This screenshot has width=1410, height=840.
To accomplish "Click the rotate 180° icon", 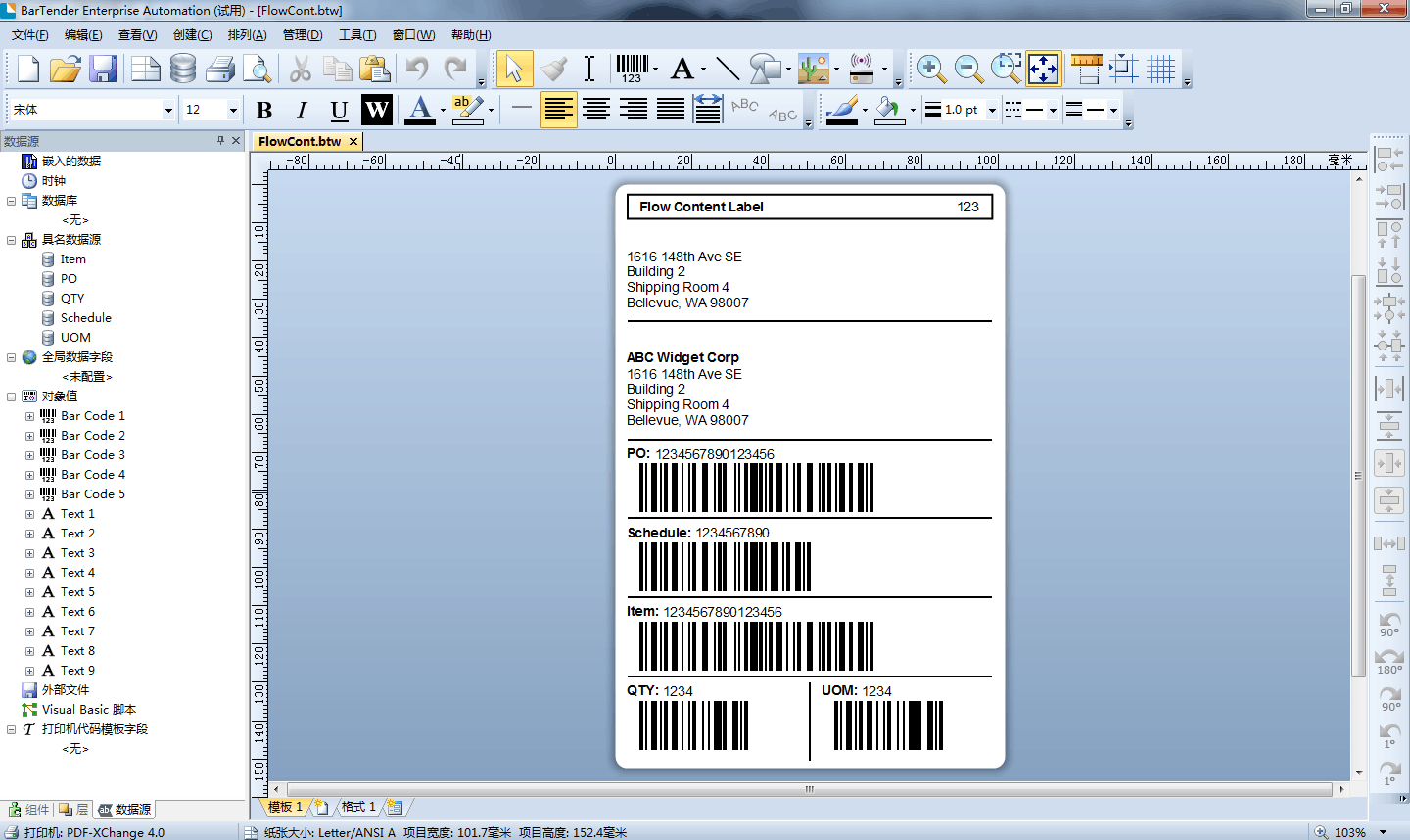I will point(1389,660).
